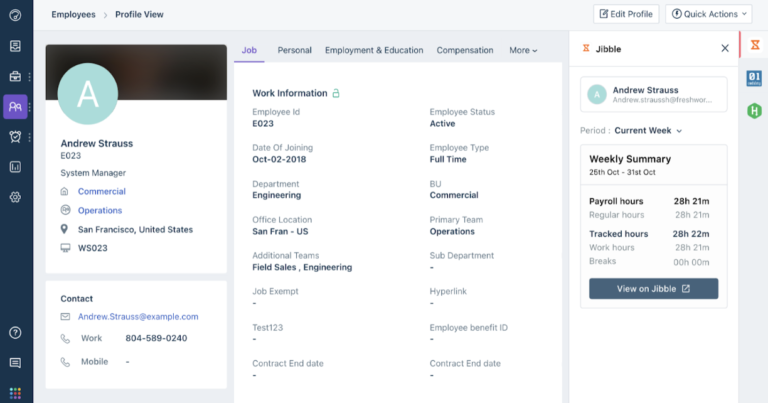
Task: Click the Office Location value San Fran - US
Action: pyautogui.click(x=280, y=232)
